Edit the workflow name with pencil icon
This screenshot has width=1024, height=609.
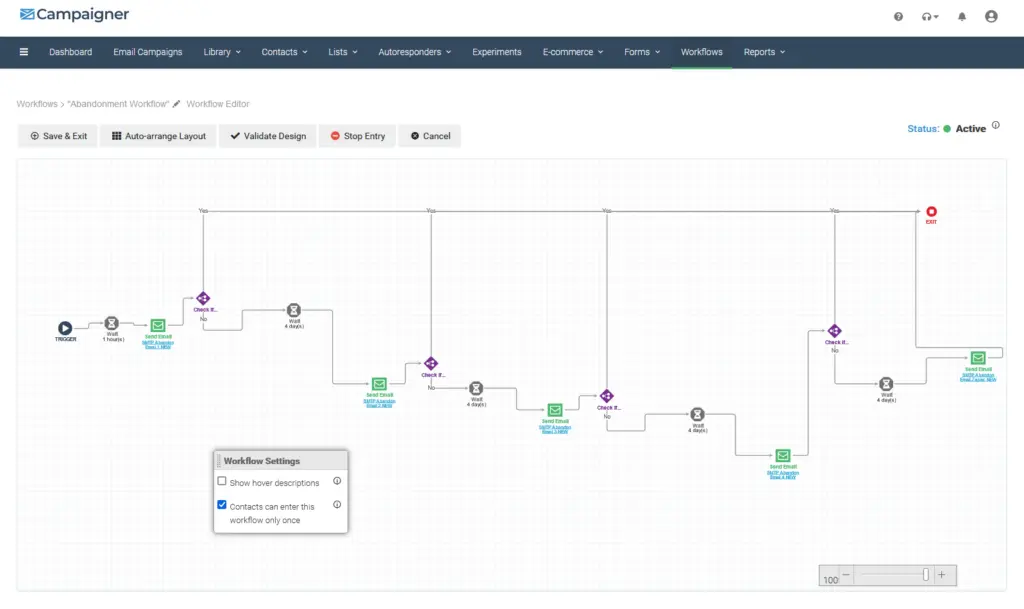pyautogui.click(x=177, y=104)
